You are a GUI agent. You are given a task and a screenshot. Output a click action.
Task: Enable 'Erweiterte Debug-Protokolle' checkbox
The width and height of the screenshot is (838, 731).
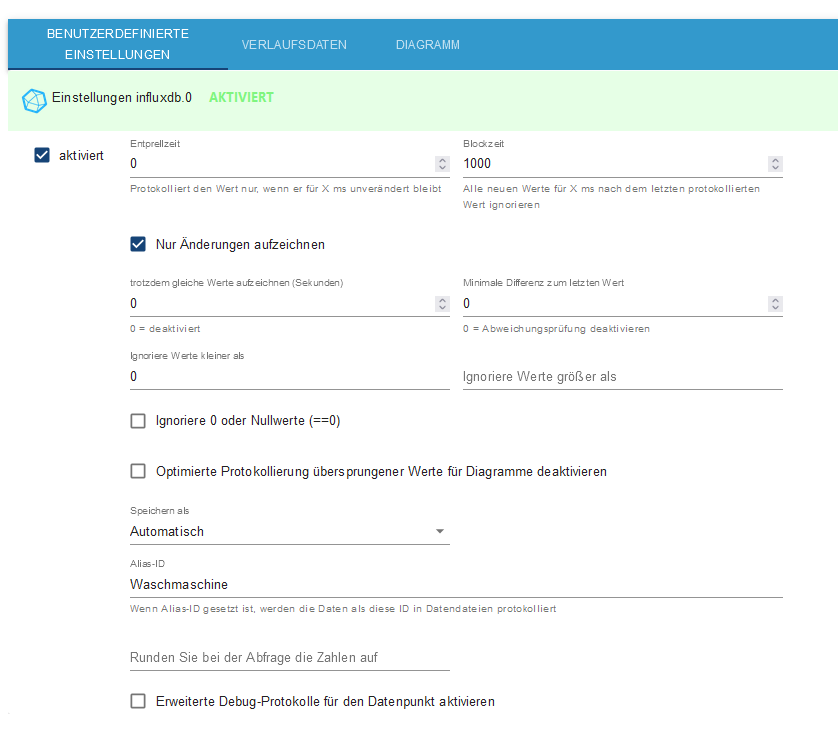tap(138, 702)
